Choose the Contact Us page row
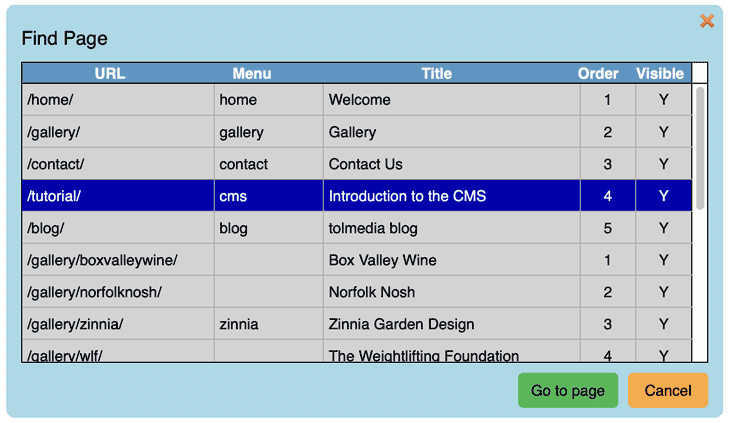Viewport: 729px width, 423px height. coord(366,164)
